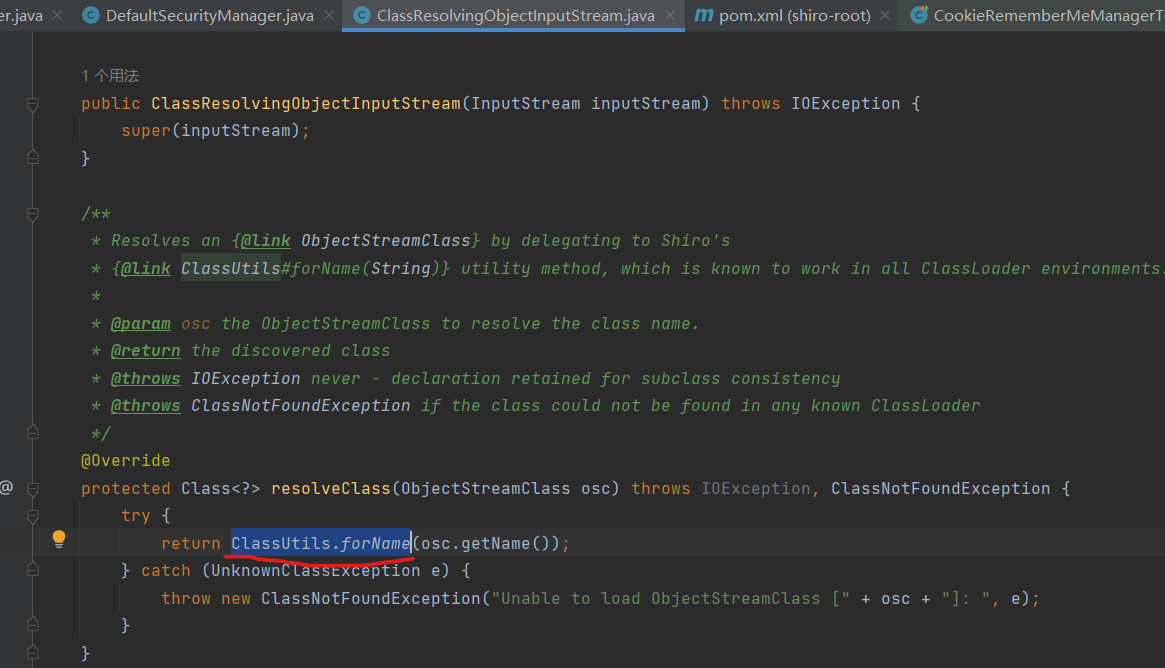This screenshot has width=1165, height=668.
Task: Close the ClassResolvingObjectInputStream.java tab
Action: pos(669,16)
